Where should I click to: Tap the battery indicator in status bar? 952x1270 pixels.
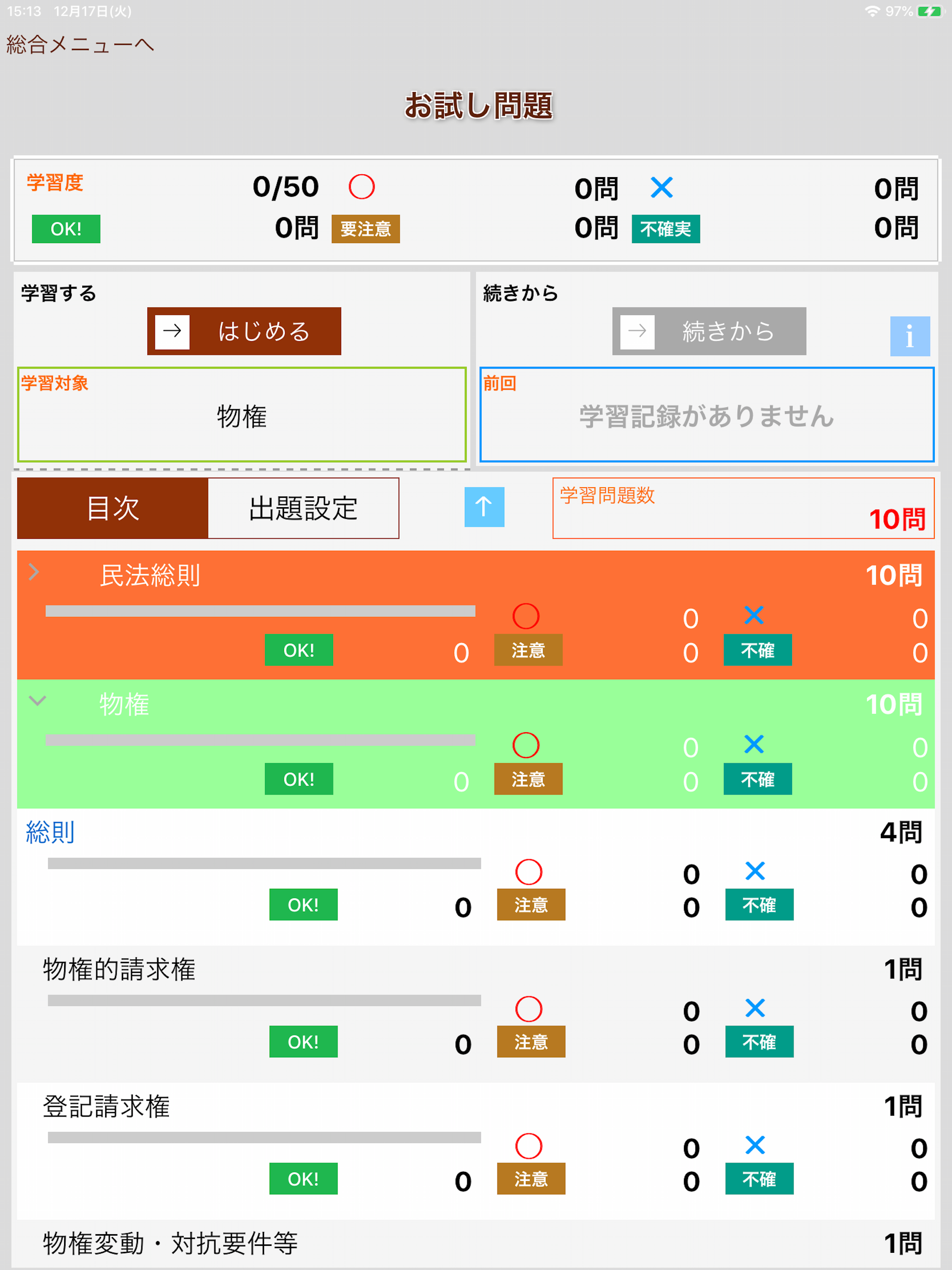pyautogui.click(x=930, y=12)
